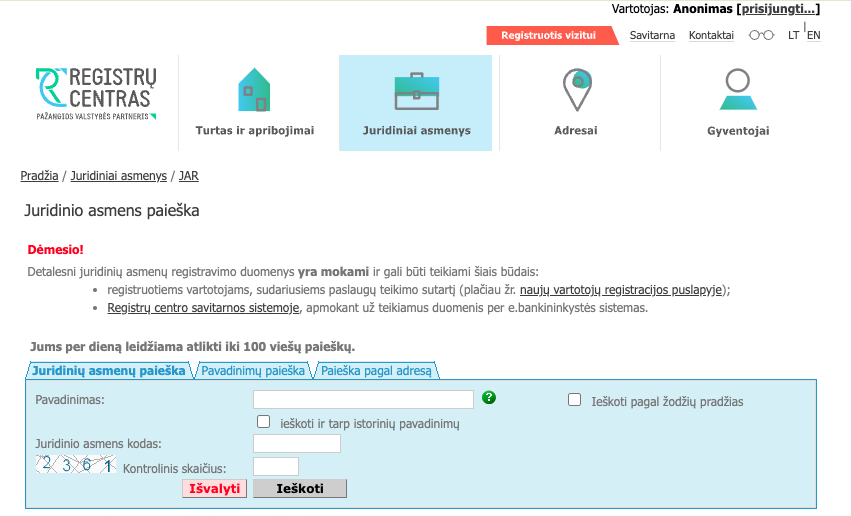Screen dimensions: 851x516
Task: Focus the Kontrolinis skaičius input field
Action: (x=276, y=467)
